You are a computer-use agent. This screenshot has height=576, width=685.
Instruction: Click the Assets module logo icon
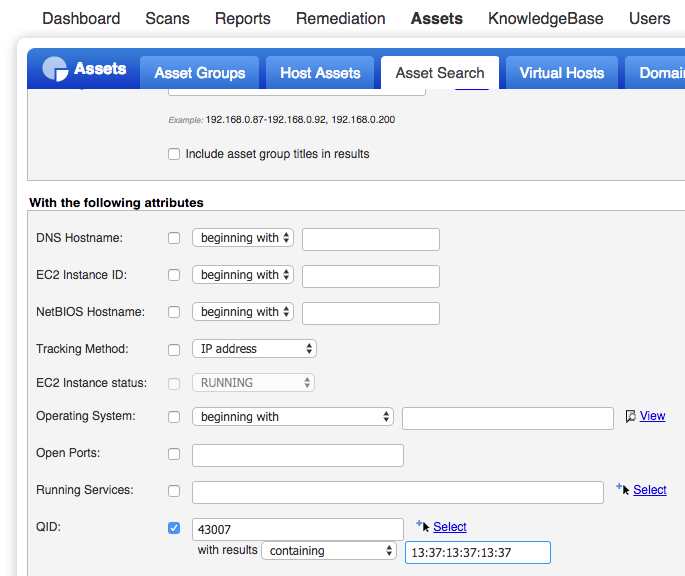(x=55, y=69)
